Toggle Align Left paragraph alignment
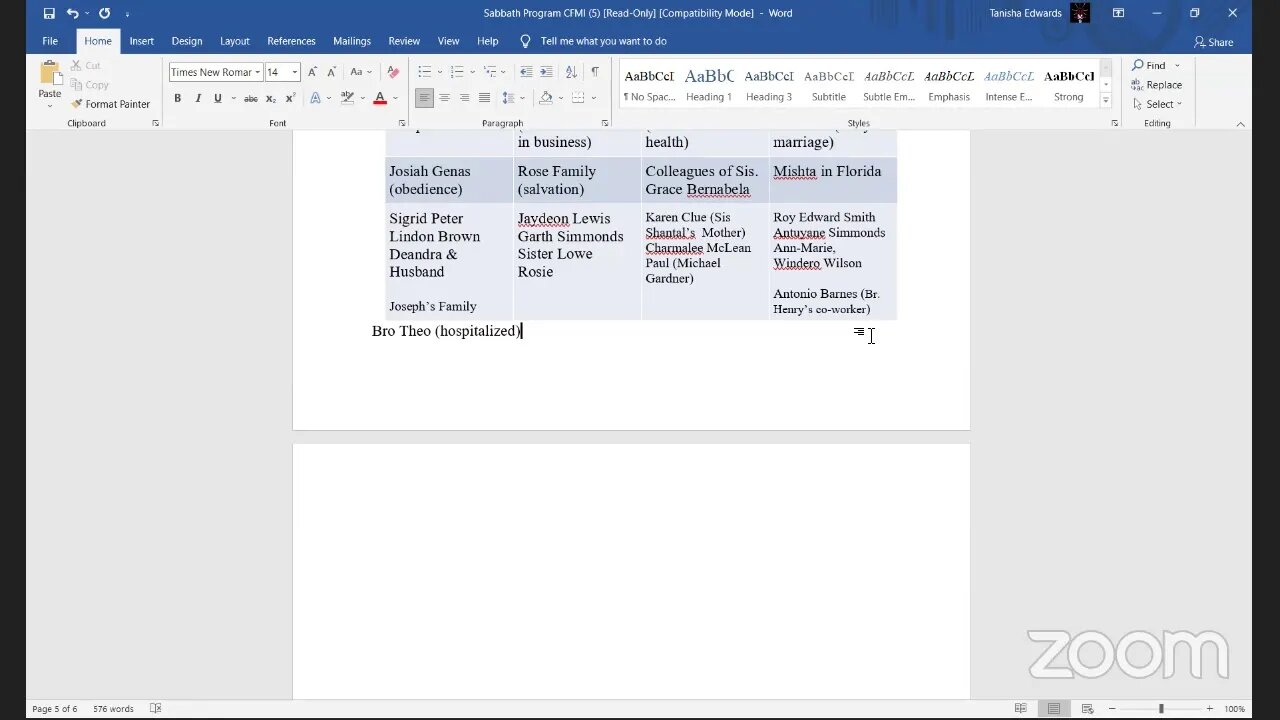The image size is (1280, 720). click(424, 98)
